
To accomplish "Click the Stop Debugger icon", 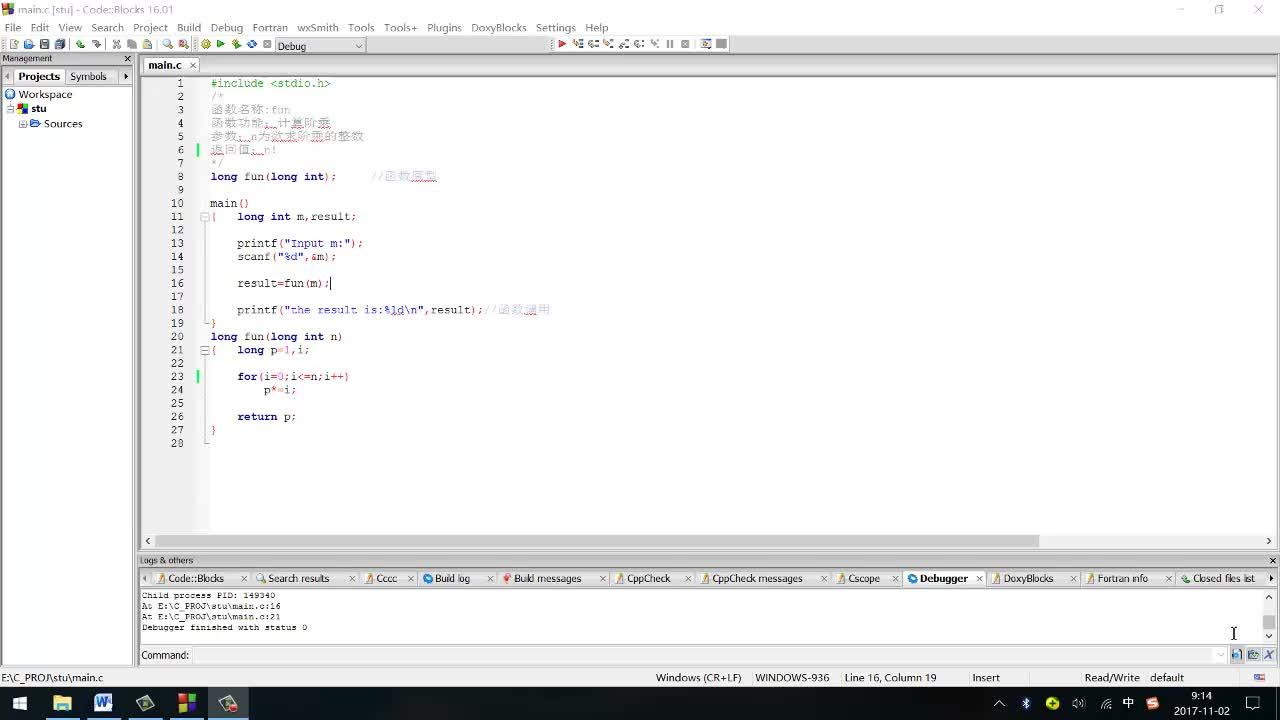I will (x=685, y=44).
